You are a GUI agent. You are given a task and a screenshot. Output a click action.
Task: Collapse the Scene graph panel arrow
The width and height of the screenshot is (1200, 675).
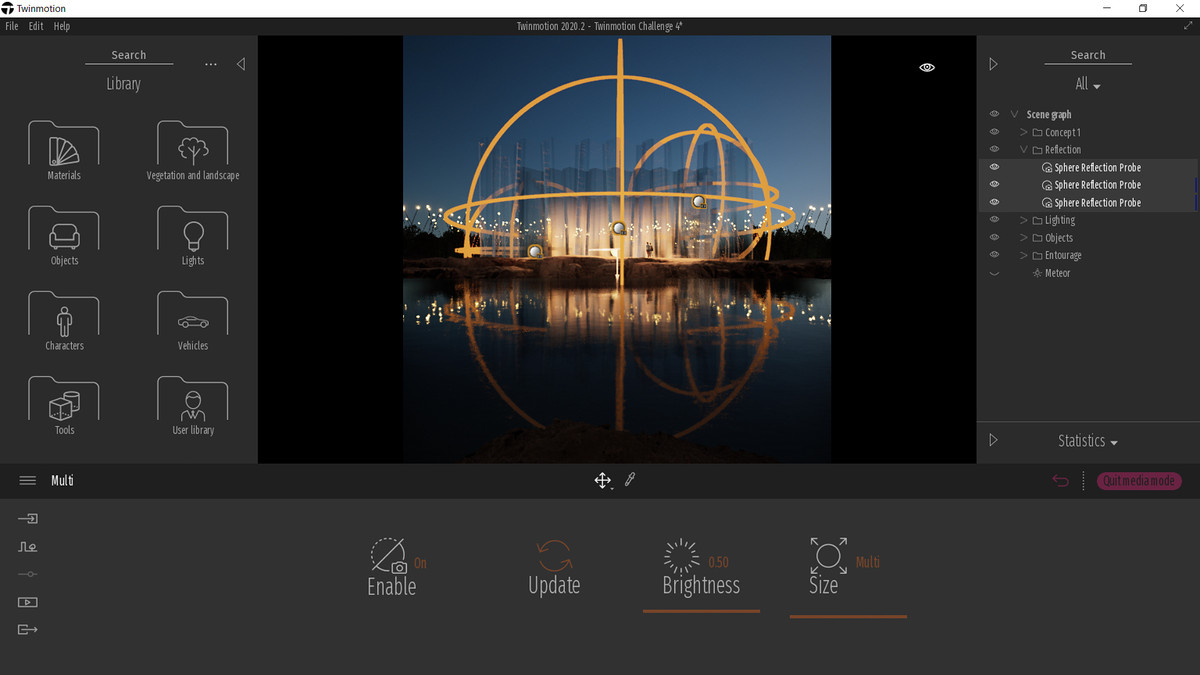993,64
